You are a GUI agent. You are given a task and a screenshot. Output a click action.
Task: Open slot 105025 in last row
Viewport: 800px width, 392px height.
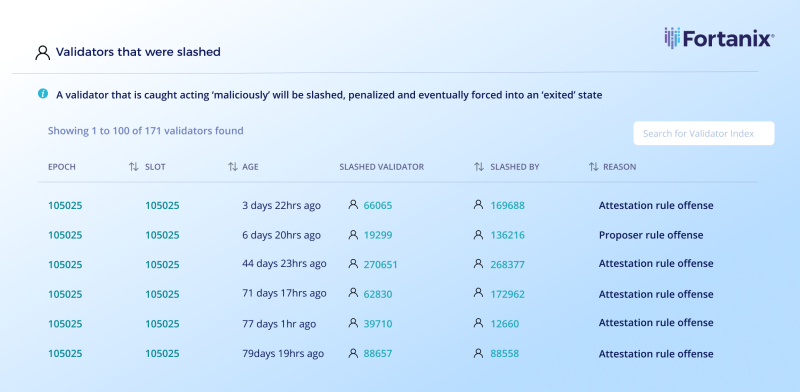(162, 354)
